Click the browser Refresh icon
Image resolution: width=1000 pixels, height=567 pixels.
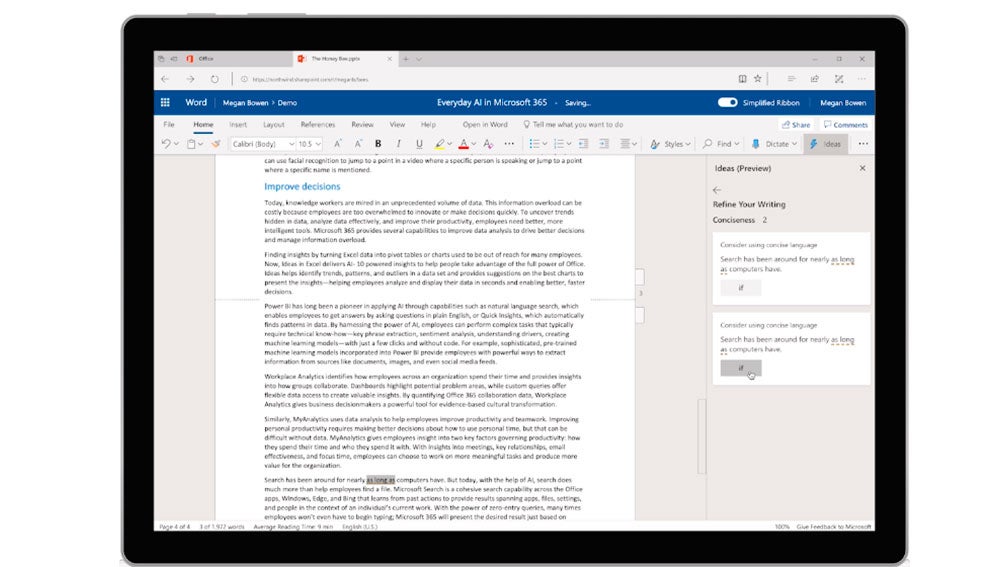pos(215,79)
